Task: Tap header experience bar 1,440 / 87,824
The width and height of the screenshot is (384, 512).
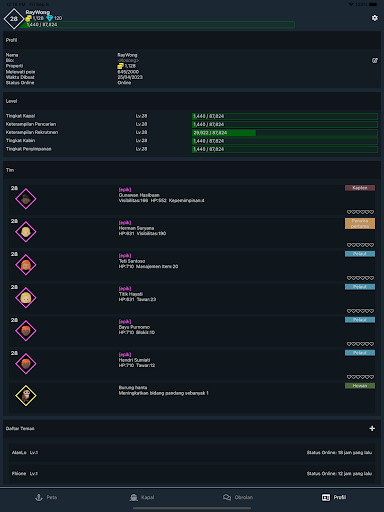Action: (157, 25)
